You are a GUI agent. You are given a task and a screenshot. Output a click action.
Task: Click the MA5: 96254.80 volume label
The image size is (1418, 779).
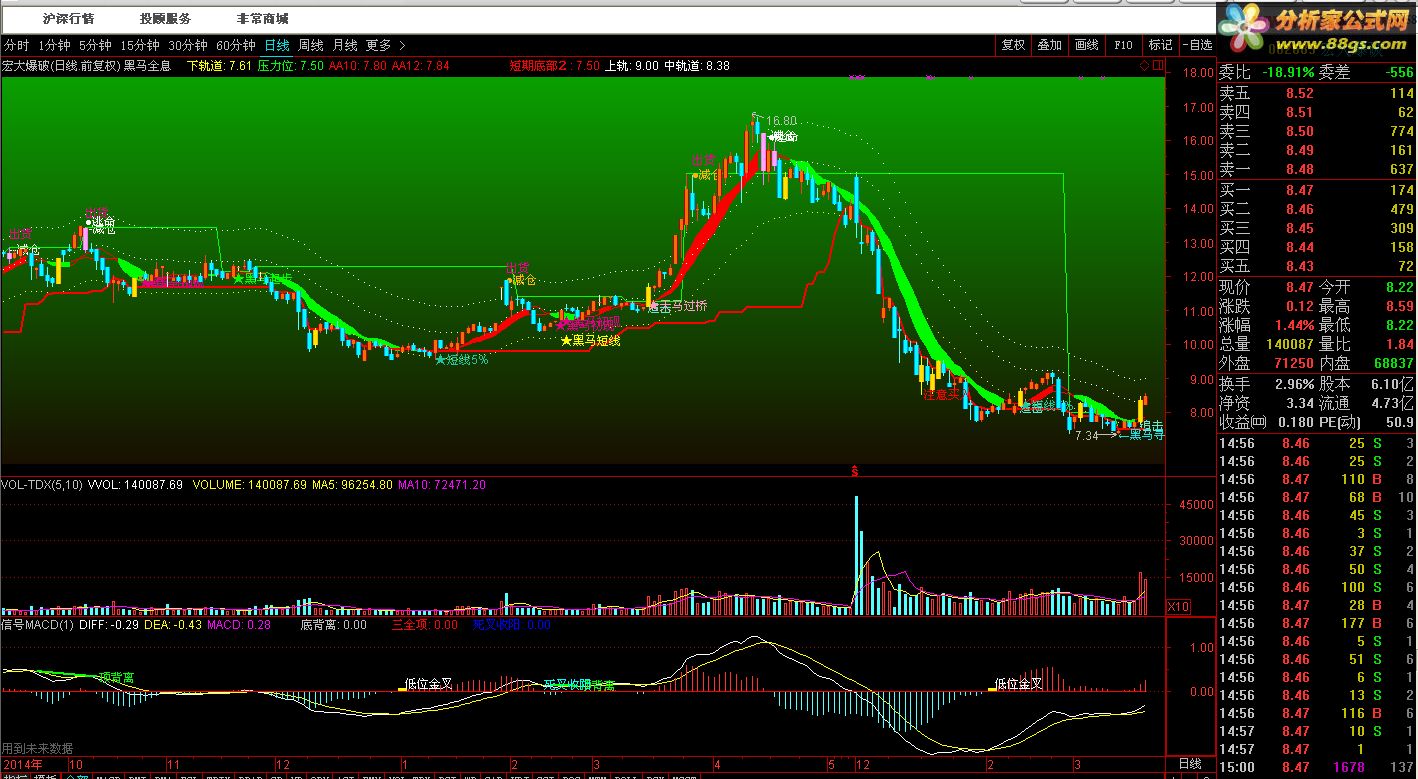pos(351,484)
